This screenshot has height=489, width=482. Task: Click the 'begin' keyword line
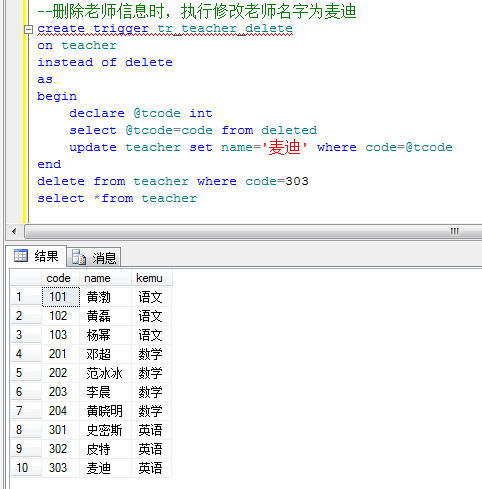(57, 97)
